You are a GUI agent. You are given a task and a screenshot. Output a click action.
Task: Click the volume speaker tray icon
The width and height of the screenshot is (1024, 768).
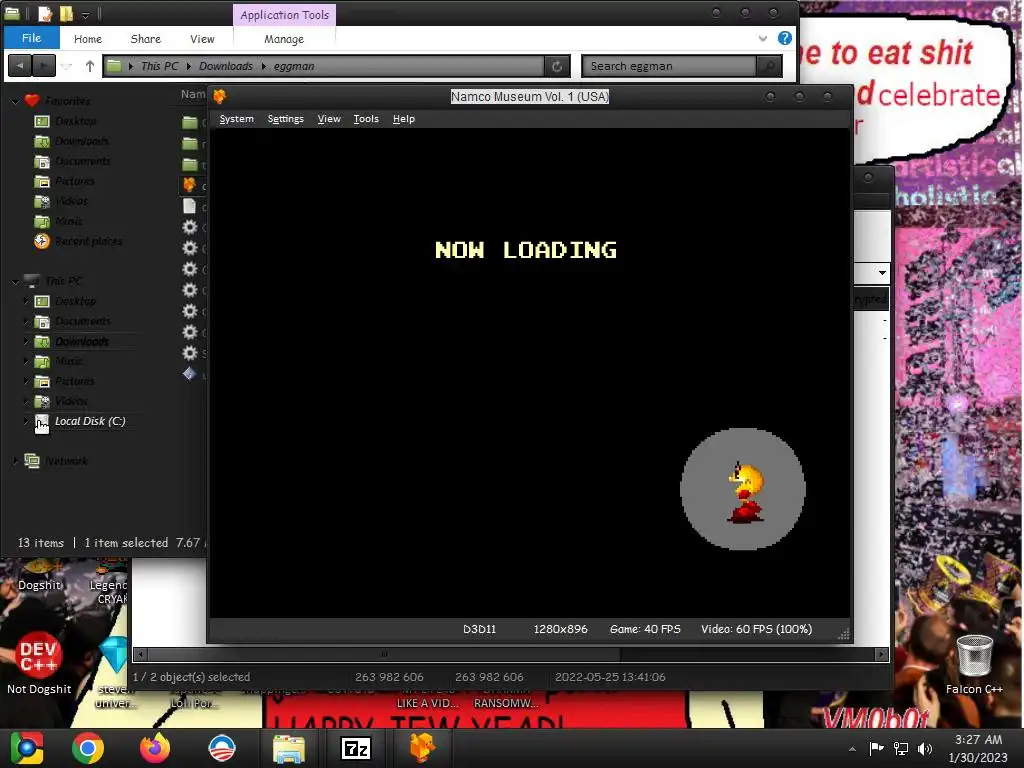coord(925,748)
